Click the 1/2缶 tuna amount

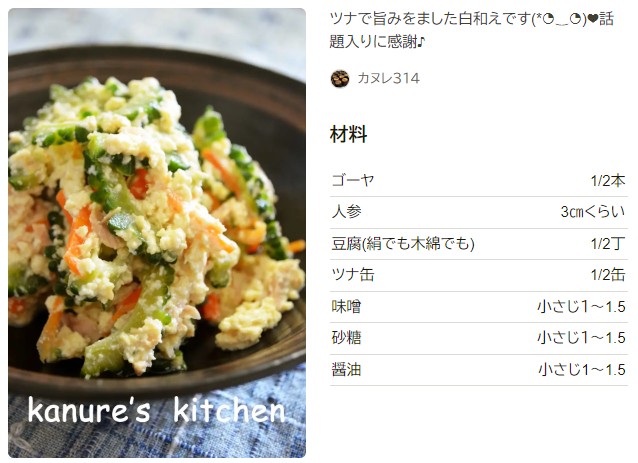pyautogui.click(x=608, y=275)
